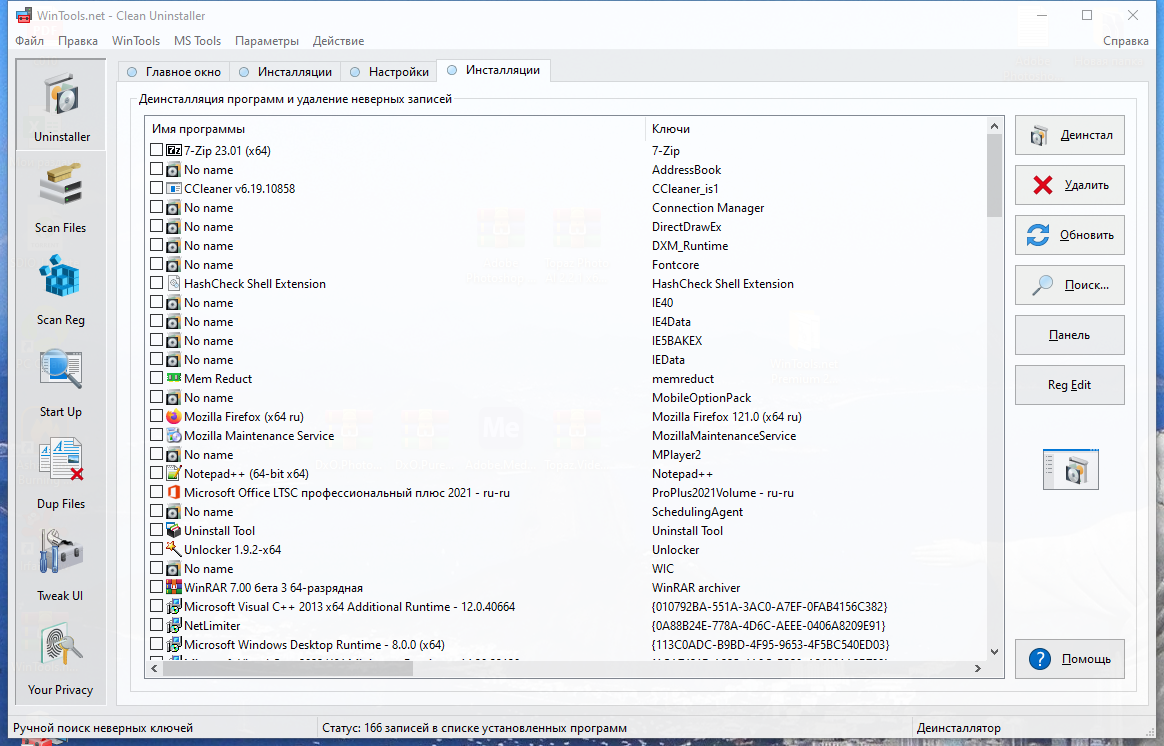Screen dimensions: 1164x746
Task: Open the Tweak UI tool
Action: pyautogui.click(x=61, y=566)
